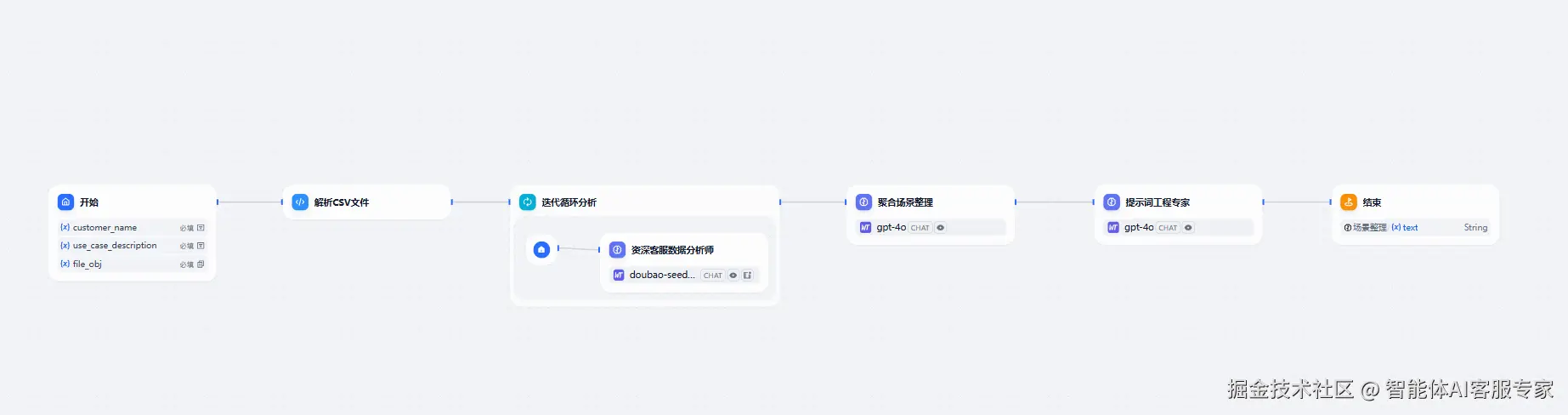This screenshot has height=415, width=1568.
Task: Click 场景整理 source label in 结束 node
Action: [x=1370, y=228]
